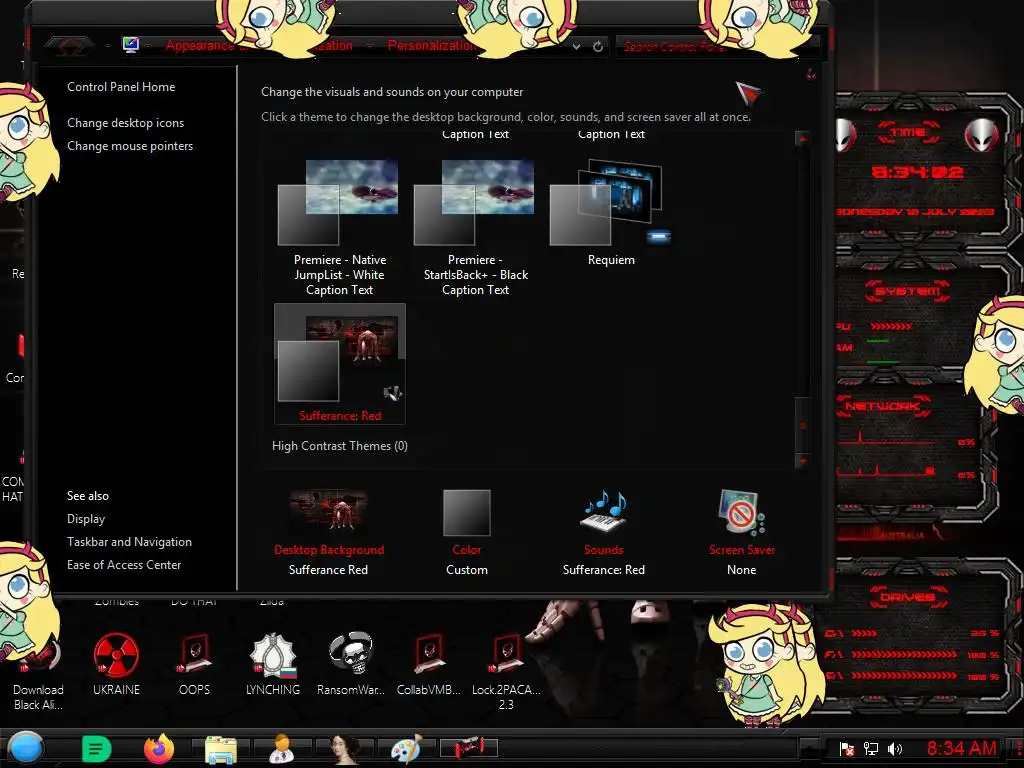The image size is (1024, 768).
Task: Open Ease of Access Center link
Action: (124, 564)
